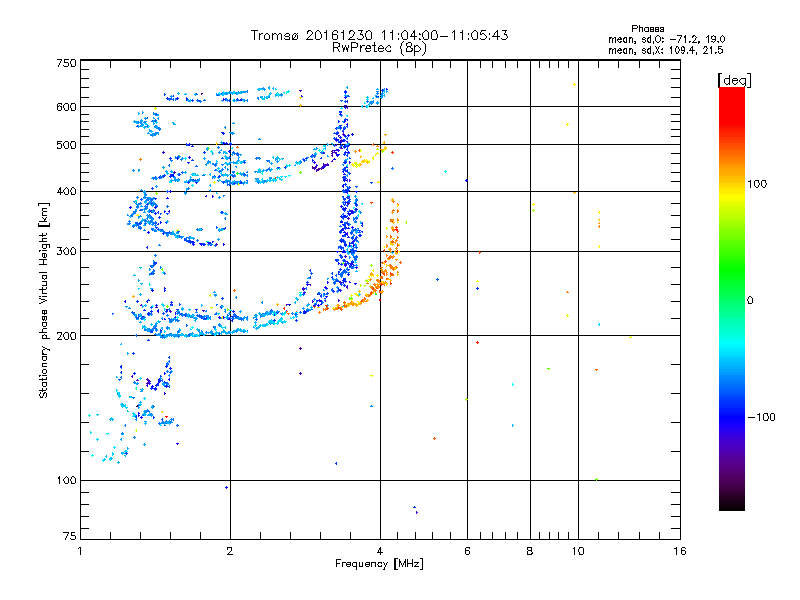This screenshot has height=600, width=800.
Task: Click the x-axis label '16'
Action: pos(680,551)
